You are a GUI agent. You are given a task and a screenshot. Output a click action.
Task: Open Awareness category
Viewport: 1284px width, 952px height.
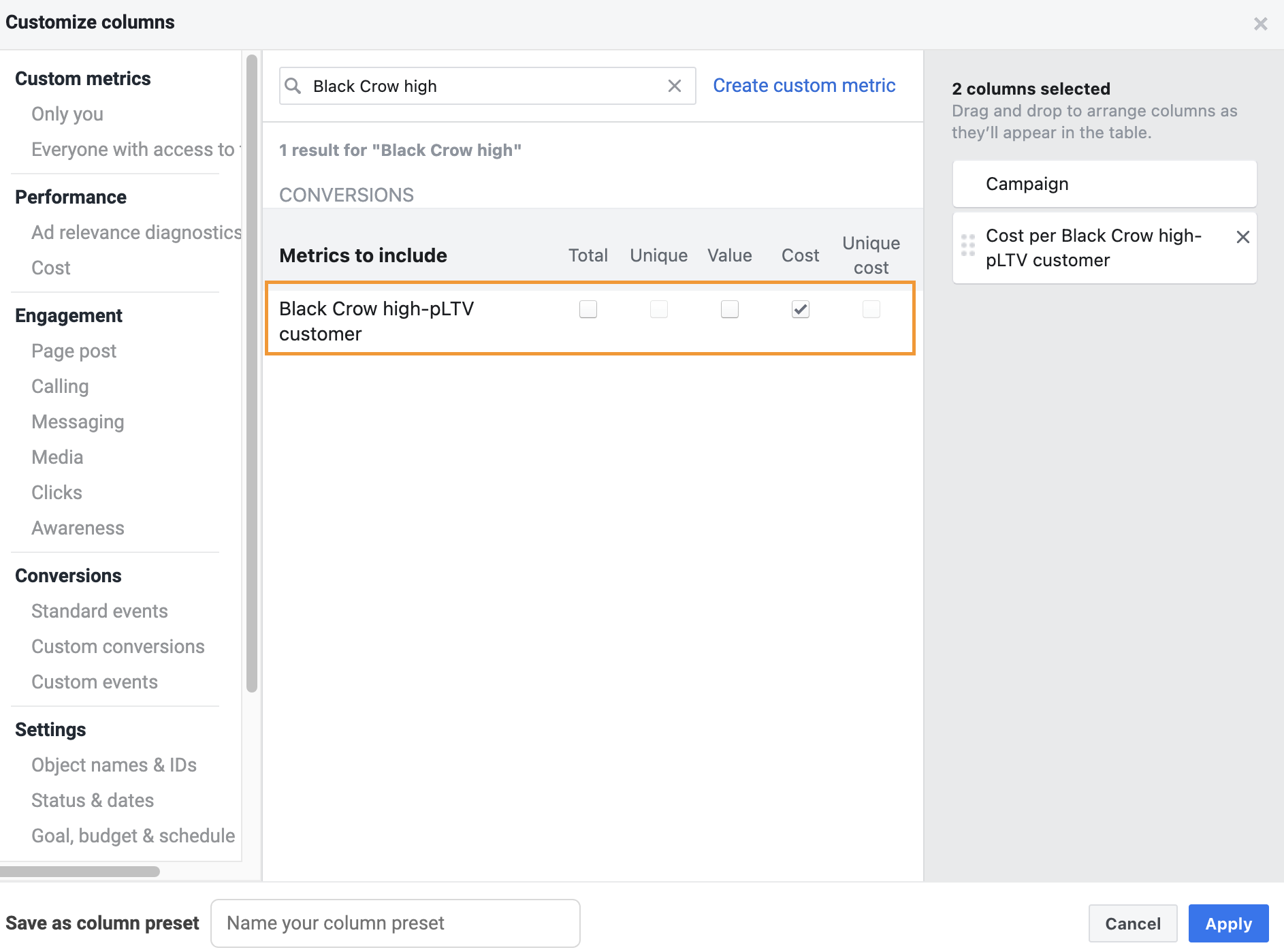(x=78, y=528)
